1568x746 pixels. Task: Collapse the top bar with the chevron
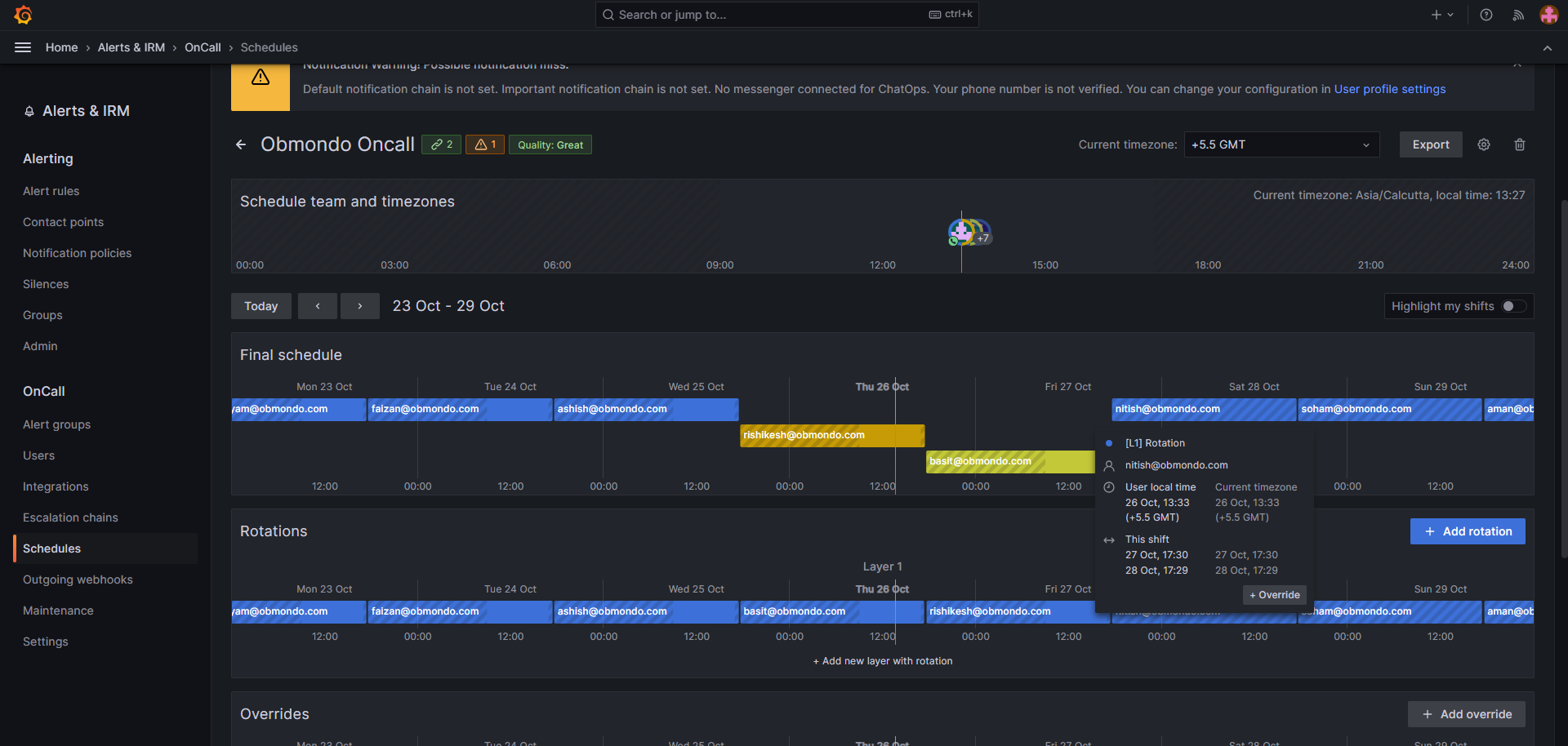[1548, 48]
